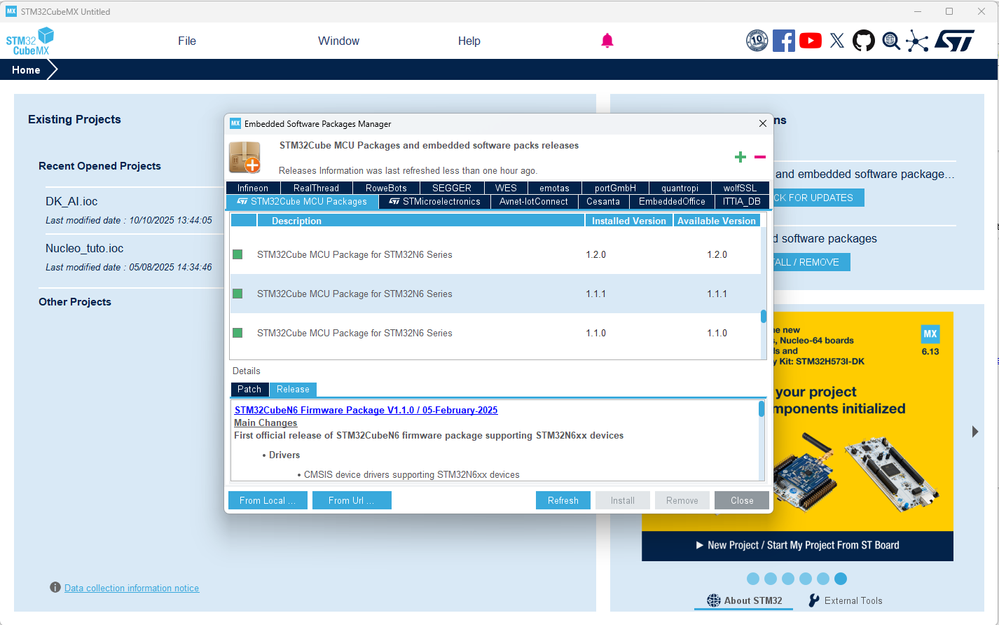Switch to the STMicroelectronics tab
Image resolution: width=999 pixels, height=625 pixels.
[435, 202]
